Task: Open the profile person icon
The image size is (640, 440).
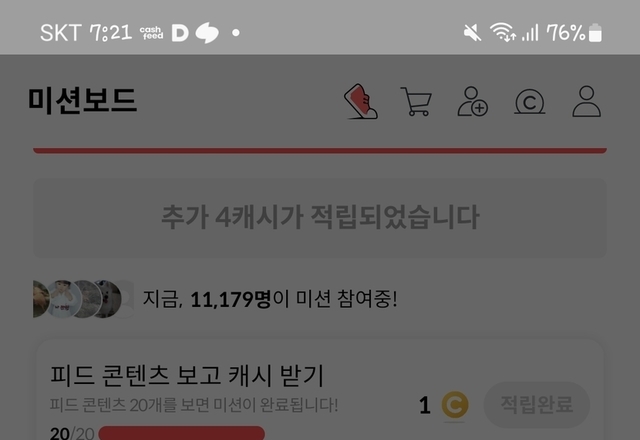Action: coord(587,101)
